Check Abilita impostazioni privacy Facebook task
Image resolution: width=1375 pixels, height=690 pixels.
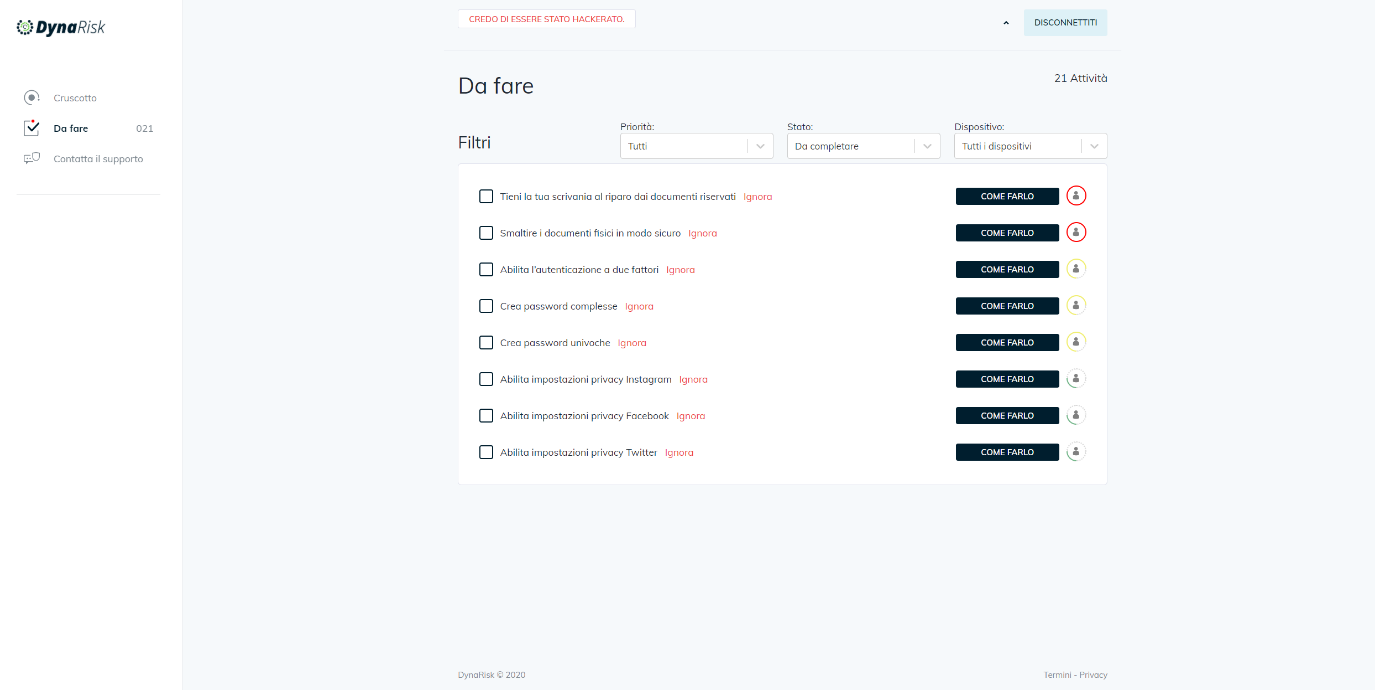[x=486, y=415]
